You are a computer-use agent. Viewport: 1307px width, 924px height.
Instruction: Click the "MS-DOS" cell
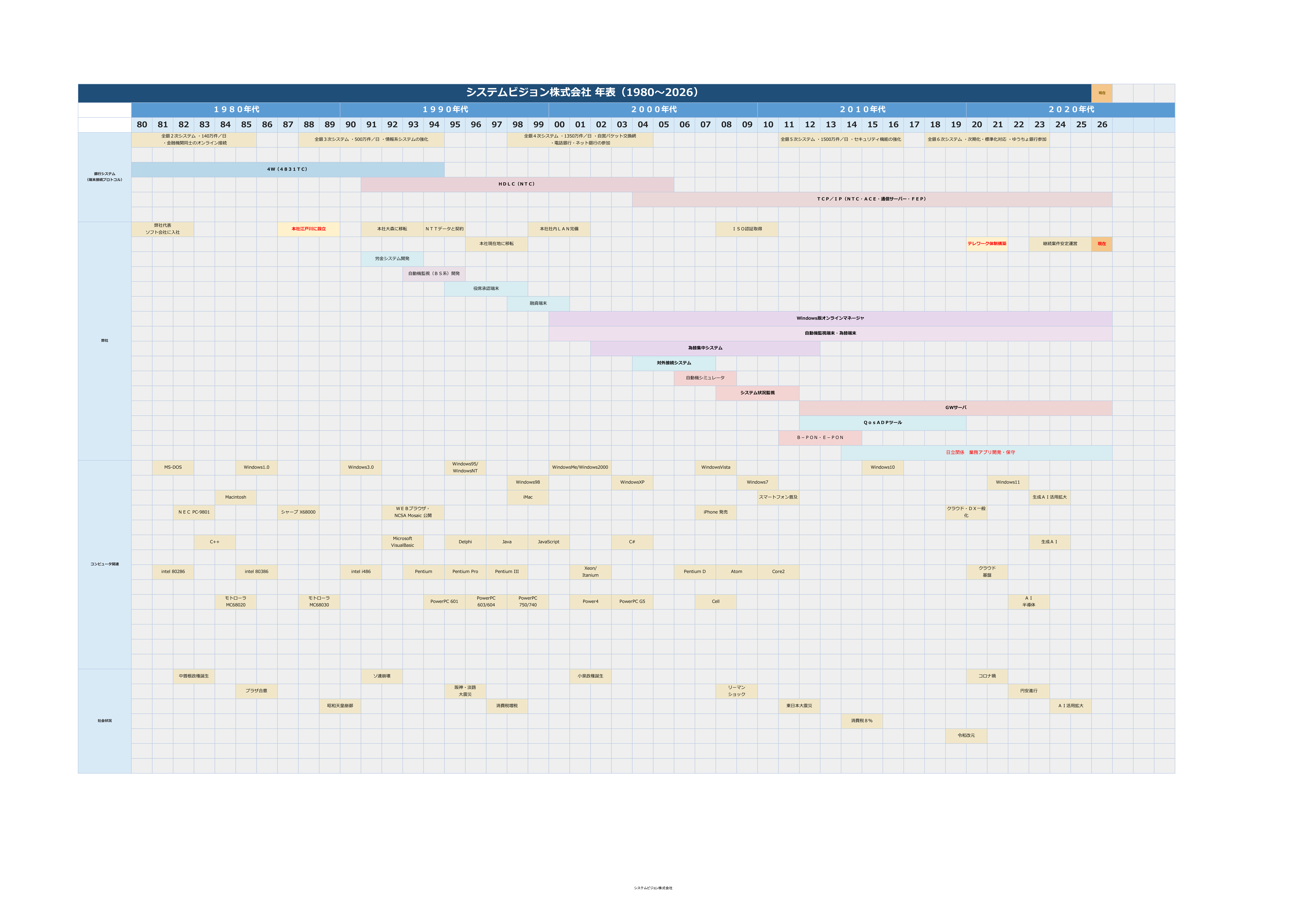click(173, 468)
